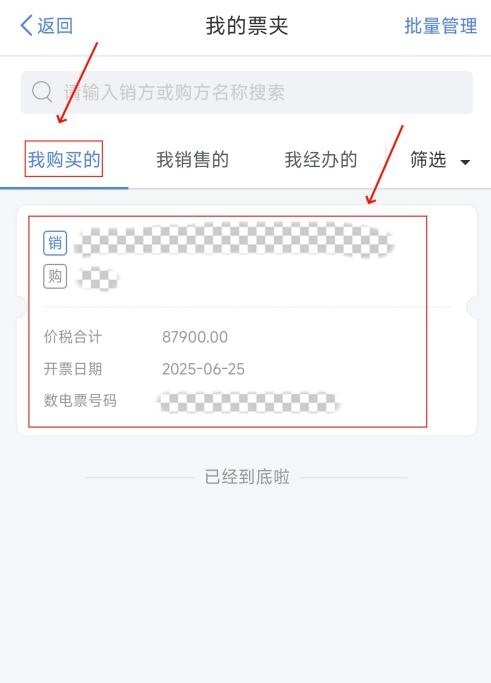This screenshot has width=491, height=683.
Task: Open 批量管理 batch management
Action: pos(440,26)
